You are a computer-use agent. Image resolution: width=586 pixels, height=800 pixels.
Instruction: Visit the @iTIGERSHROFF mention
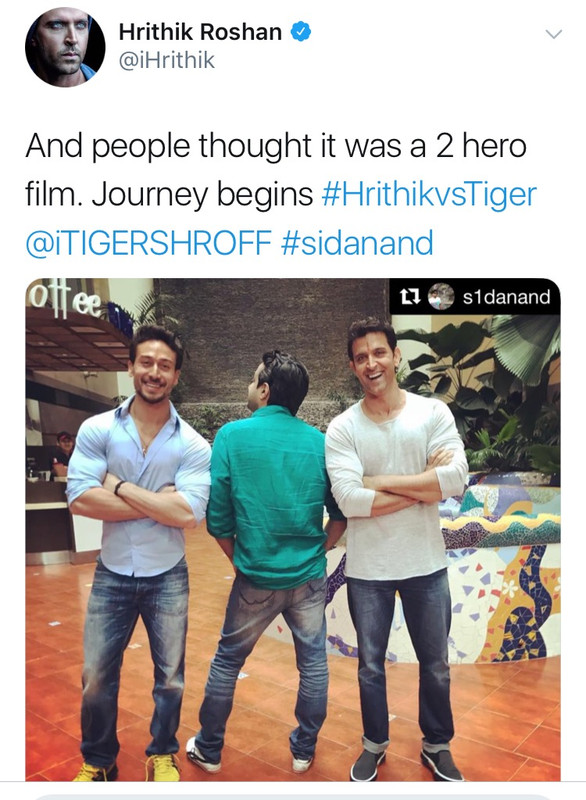click(148, 242)
